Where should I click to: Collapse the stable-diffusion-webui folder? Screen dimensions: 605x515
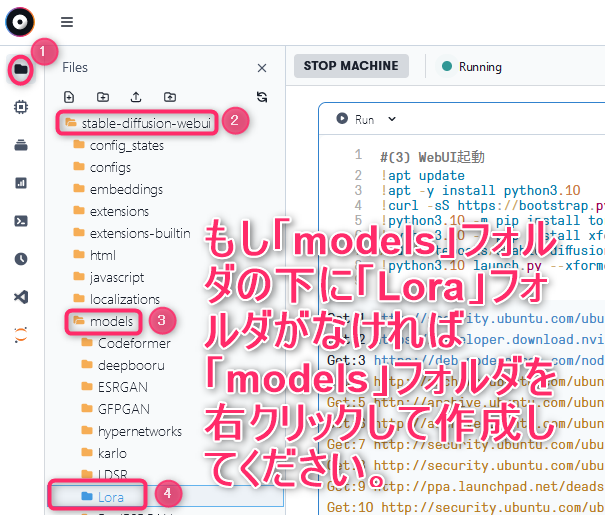pyautogui.click(x=138, y=123)
